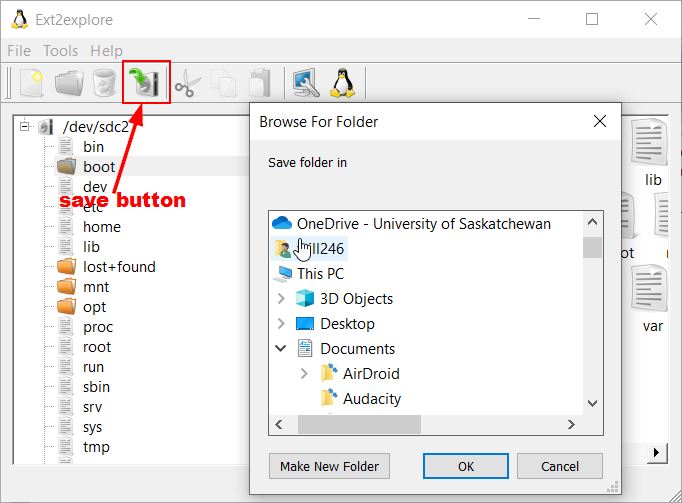Image resolution: width=682 pixels, height=503 pixels.
Task: Click the folder list scroll up arrow
Action: (592, 222)
